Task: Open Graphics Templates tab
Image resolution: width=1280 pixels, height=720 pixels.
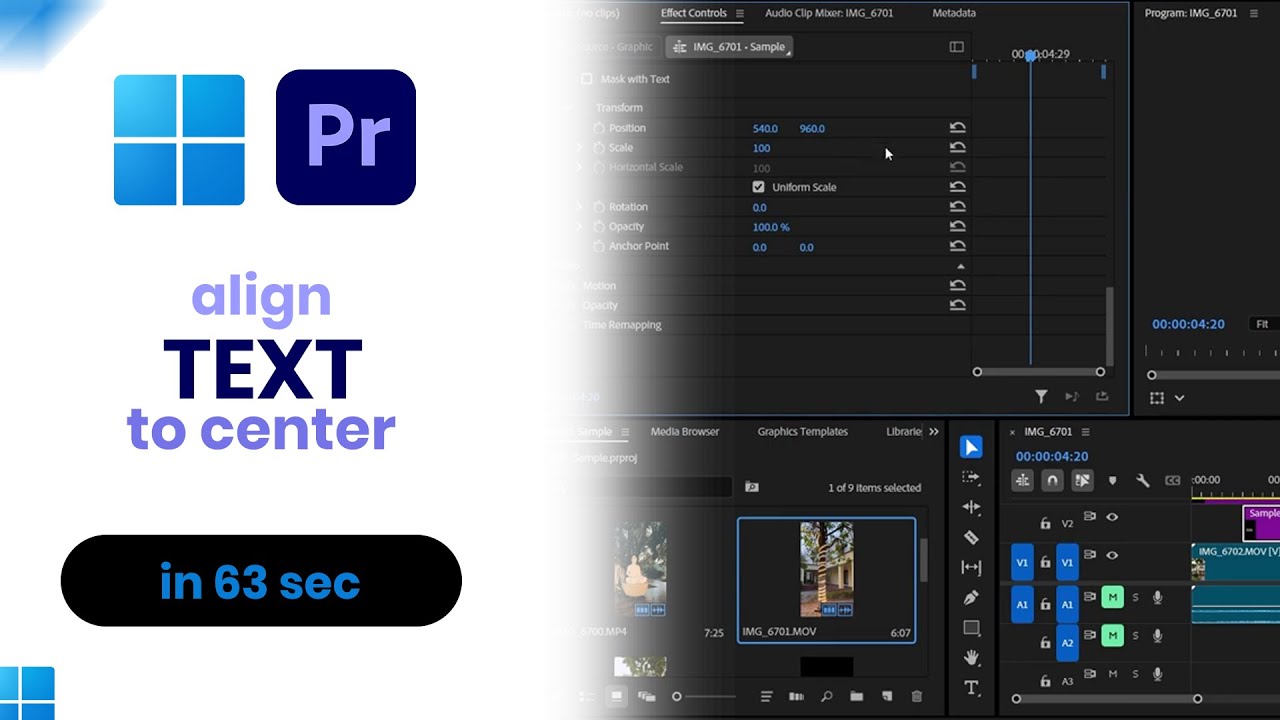Action: click(802, 432)
